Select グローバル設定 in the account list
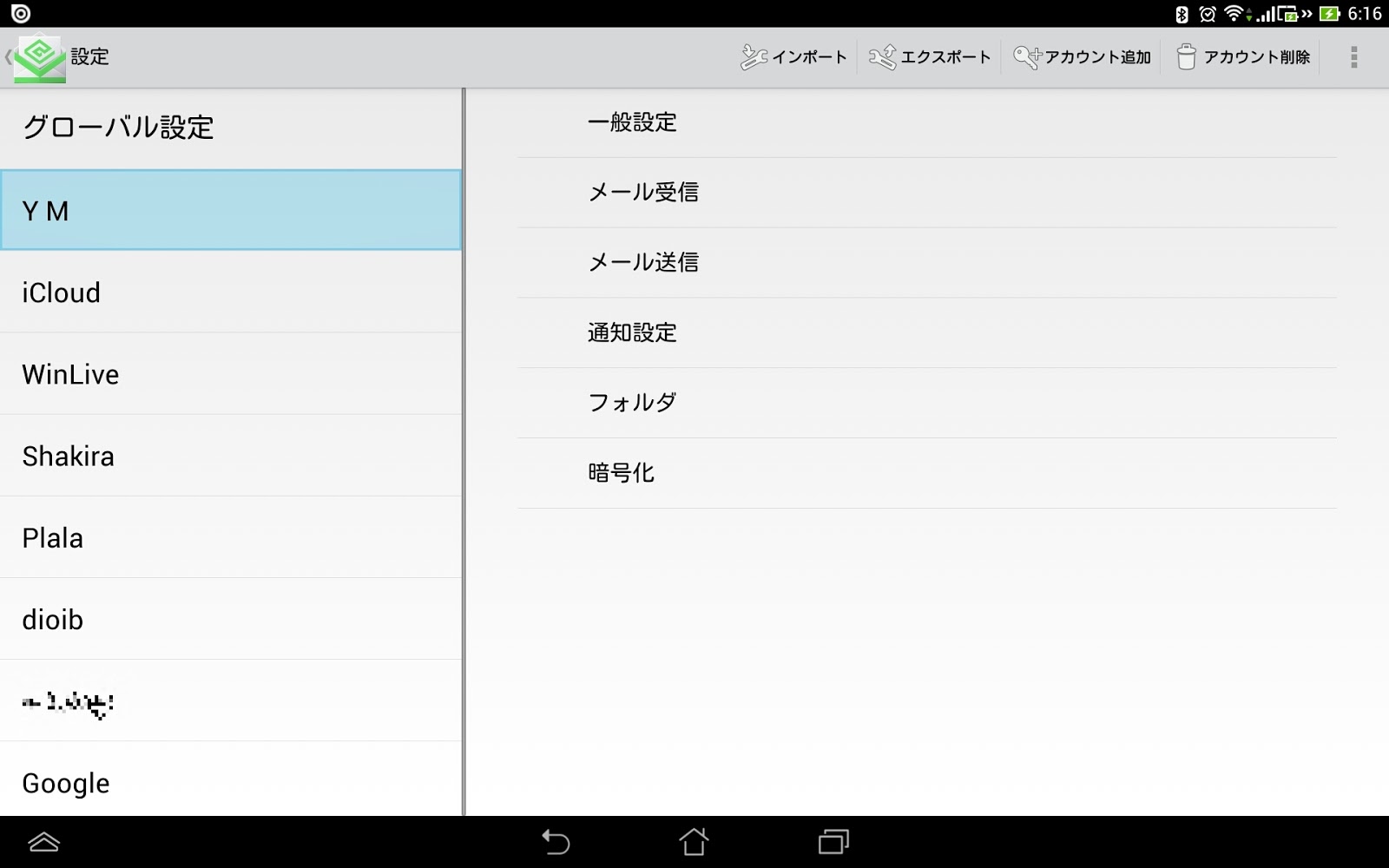This screenshot has height=868, width=1389. 231,128
